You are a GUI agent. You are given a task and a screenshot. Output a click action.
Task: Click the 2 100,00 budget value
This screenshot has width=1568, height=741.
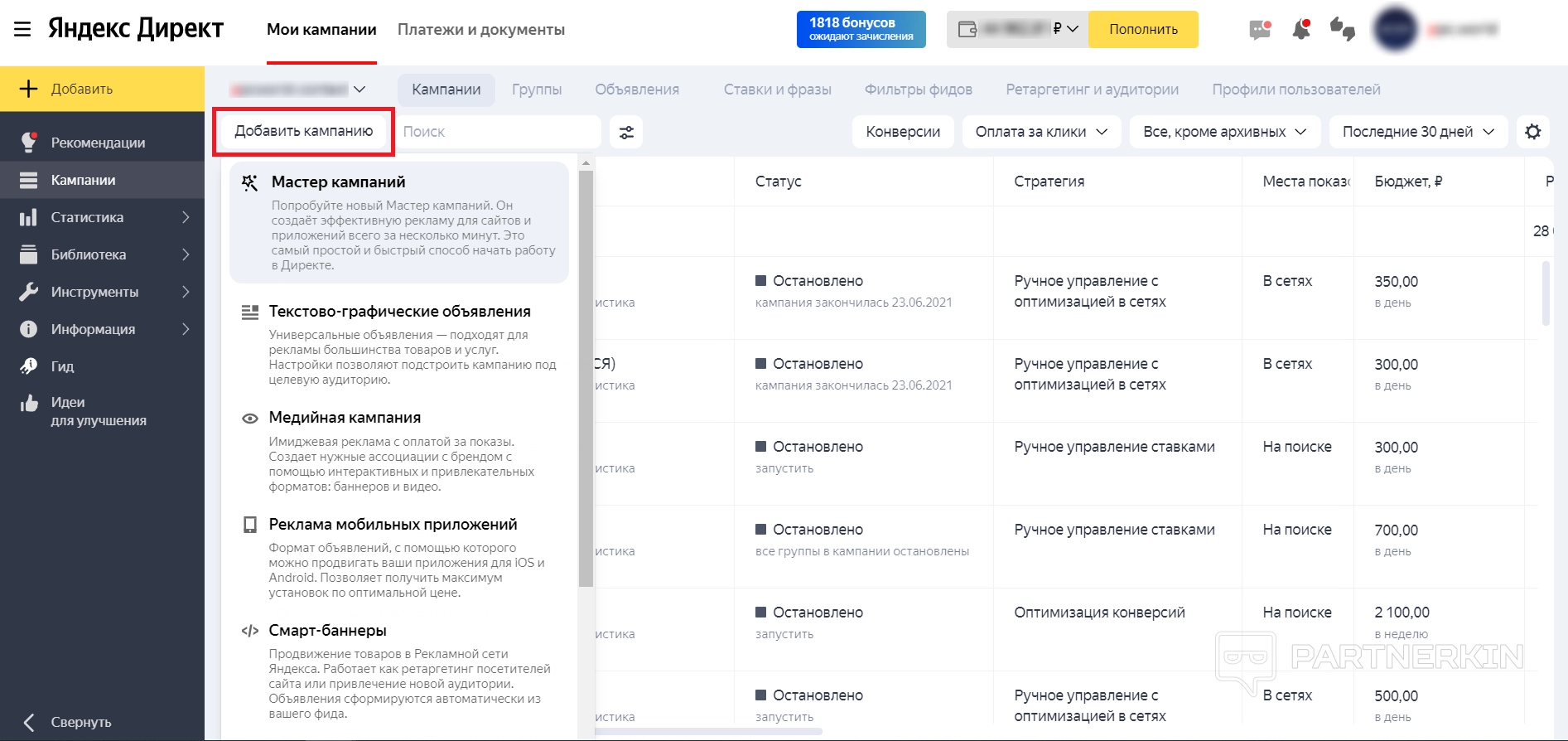[x=1402, y=613]
